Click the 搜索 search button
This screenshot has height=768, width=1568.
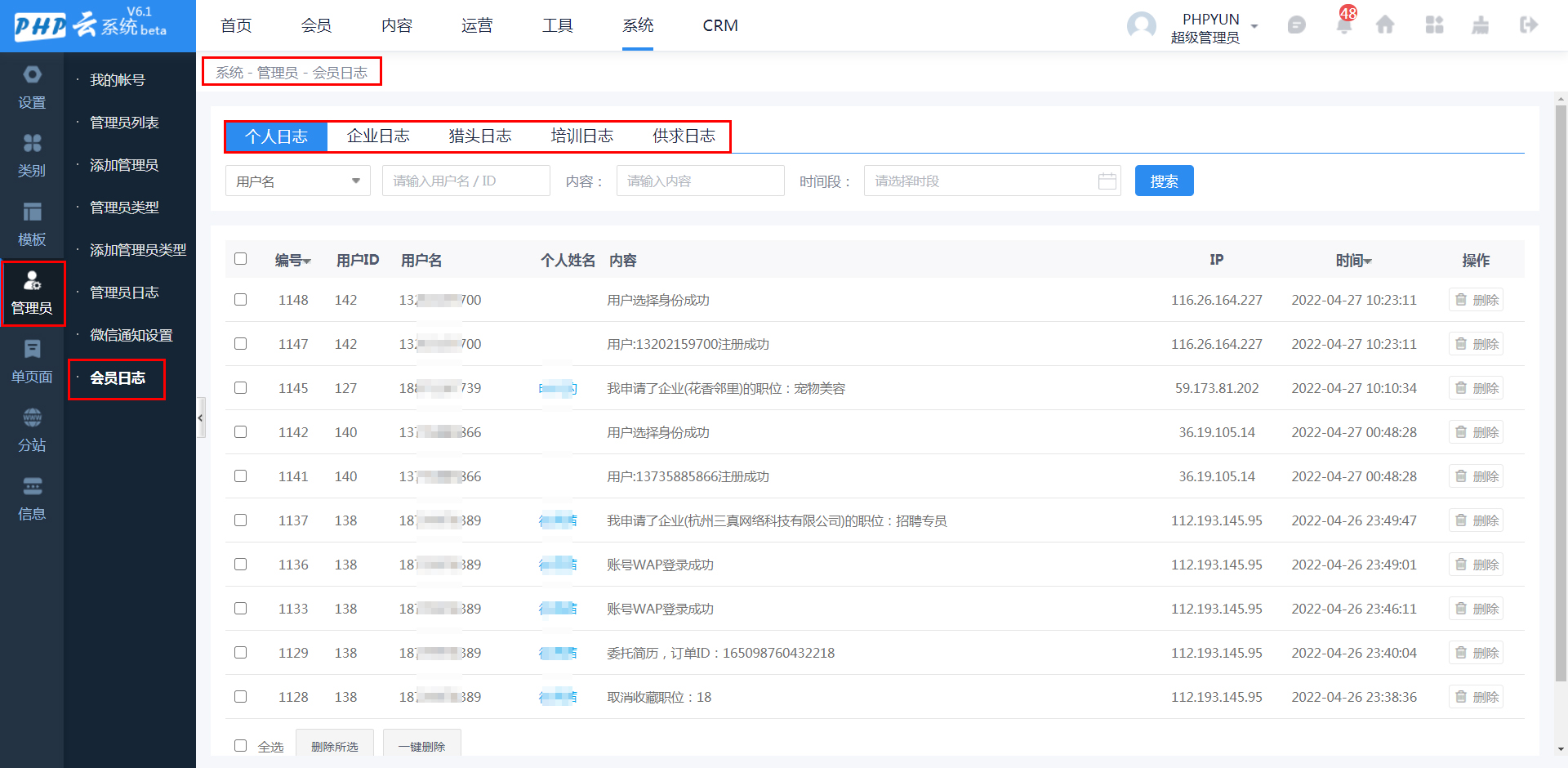[x=1164, y=181]
